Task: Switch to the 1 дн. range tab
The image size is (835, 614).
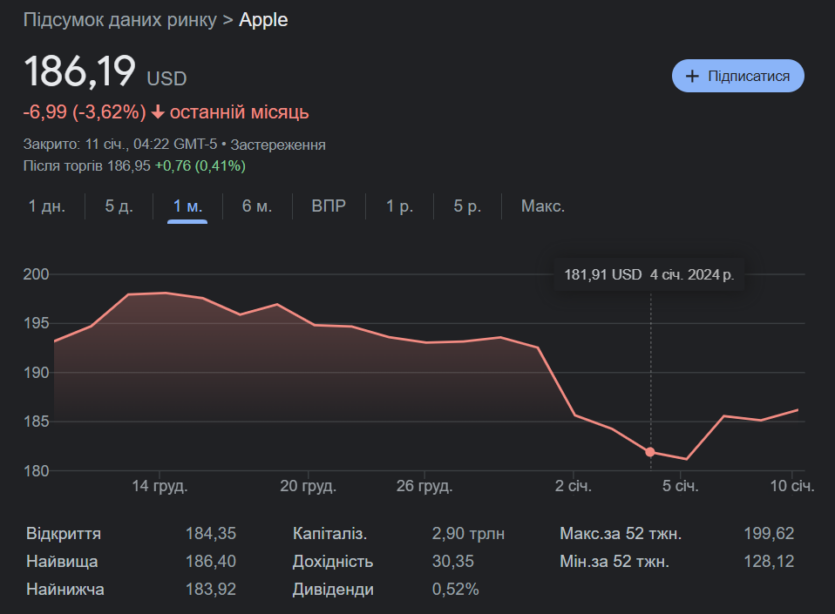Action: pos(46,206)
